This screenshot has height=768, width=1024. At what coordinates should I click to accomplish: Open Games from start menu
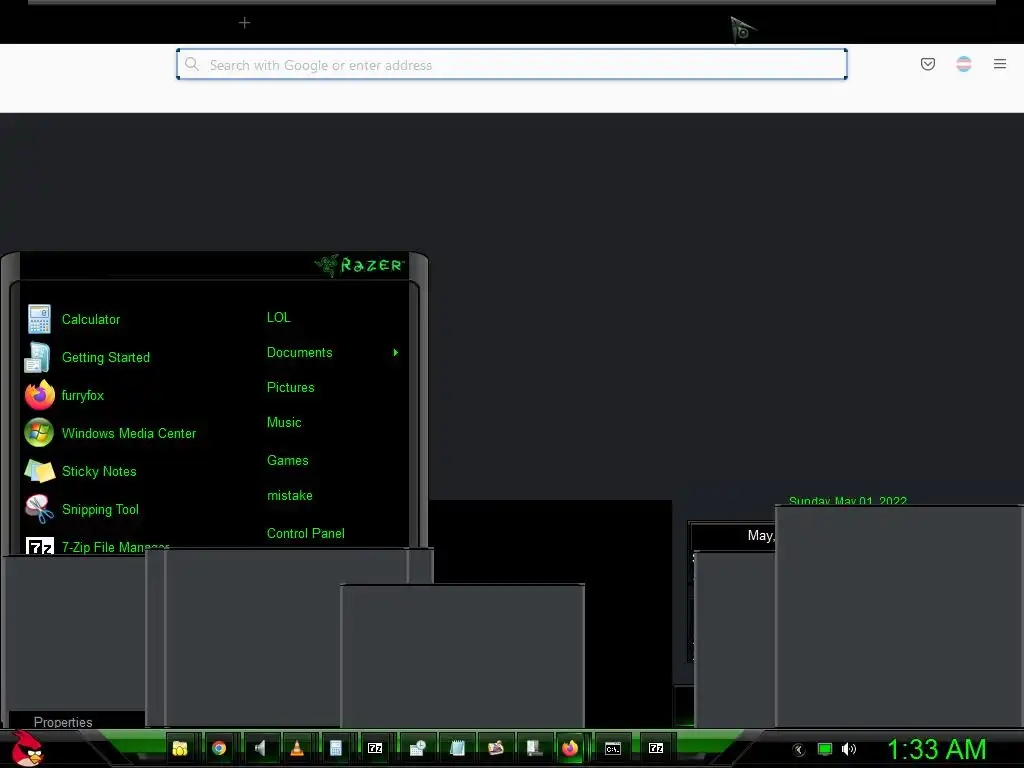click(x=287, y=460)
